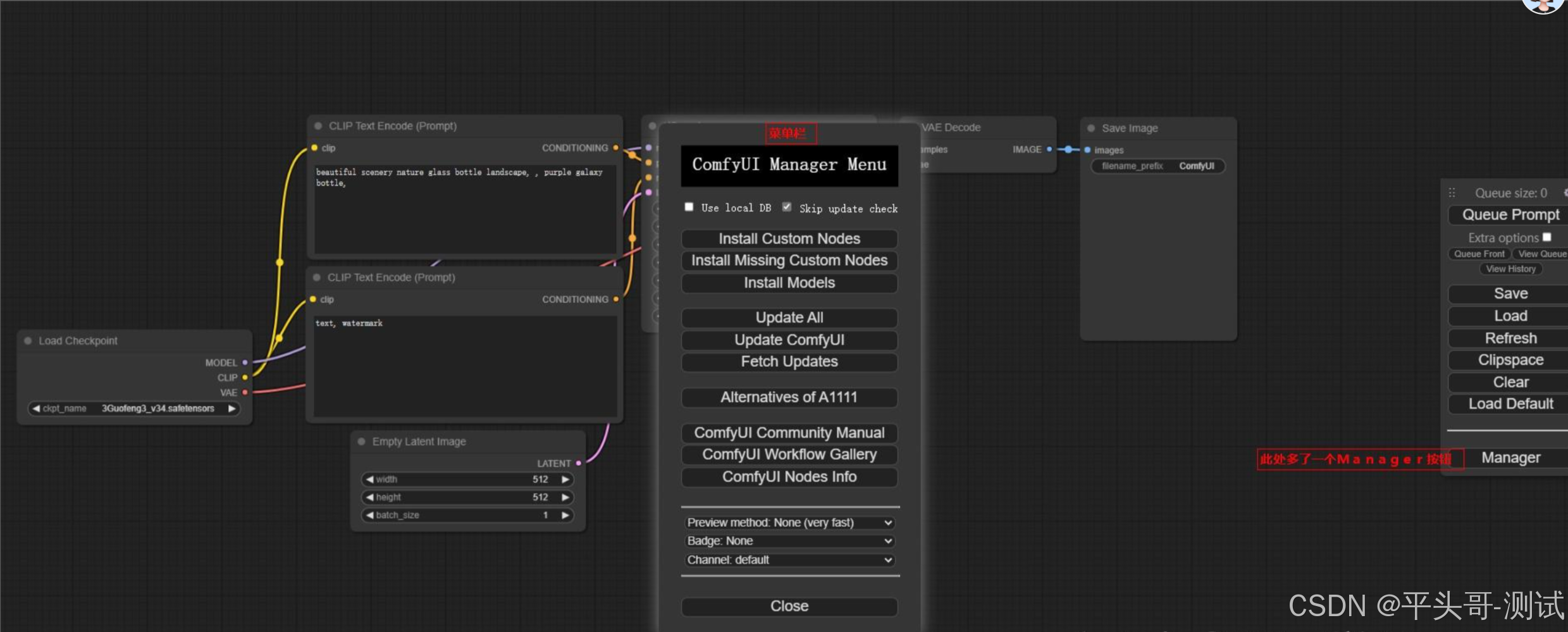
Task: Click clip input socket on top CLIP node
Action: tap(314, 147)
